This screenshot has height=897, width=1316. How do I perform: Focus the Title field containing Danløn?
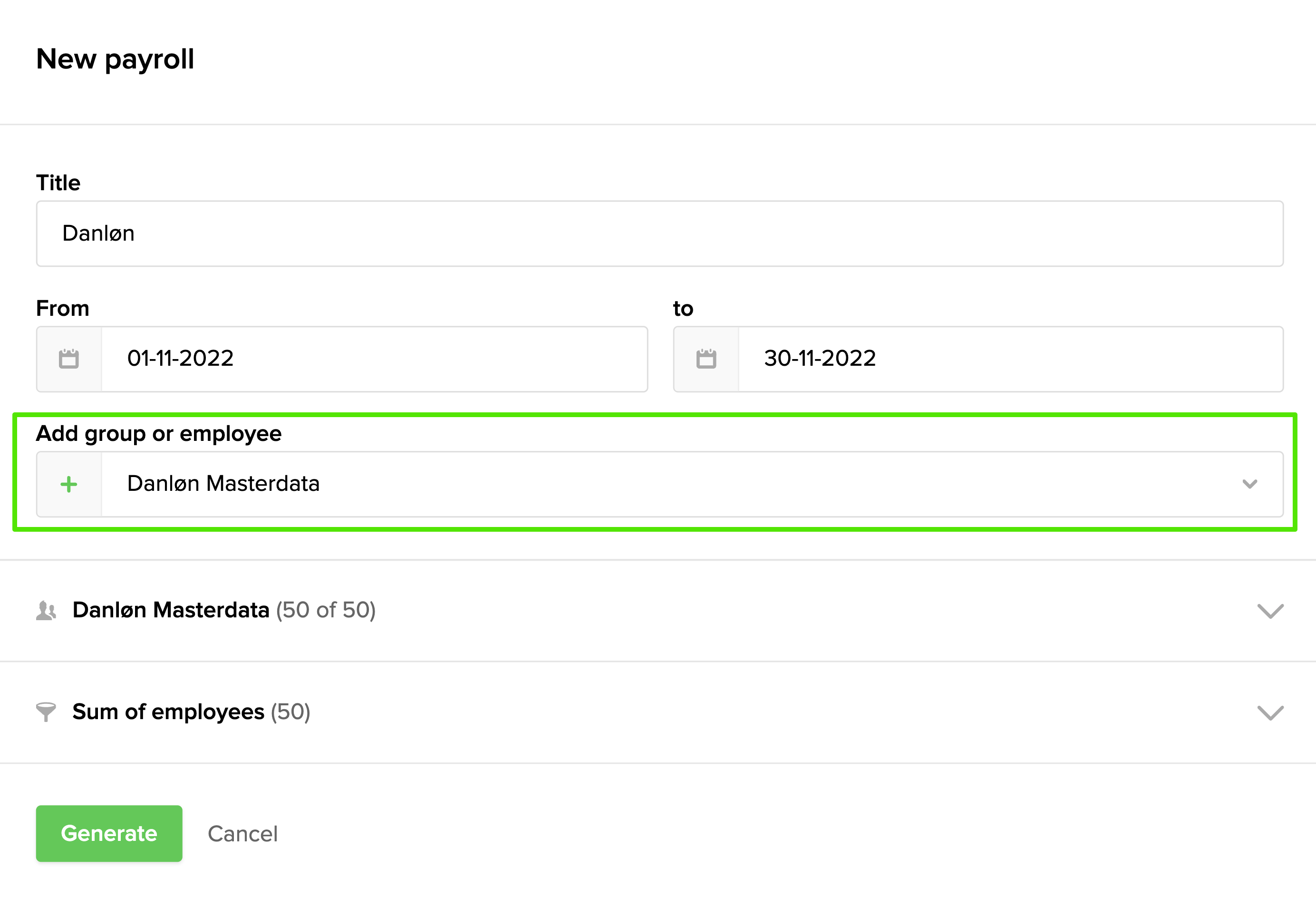(x=659, y=234)
